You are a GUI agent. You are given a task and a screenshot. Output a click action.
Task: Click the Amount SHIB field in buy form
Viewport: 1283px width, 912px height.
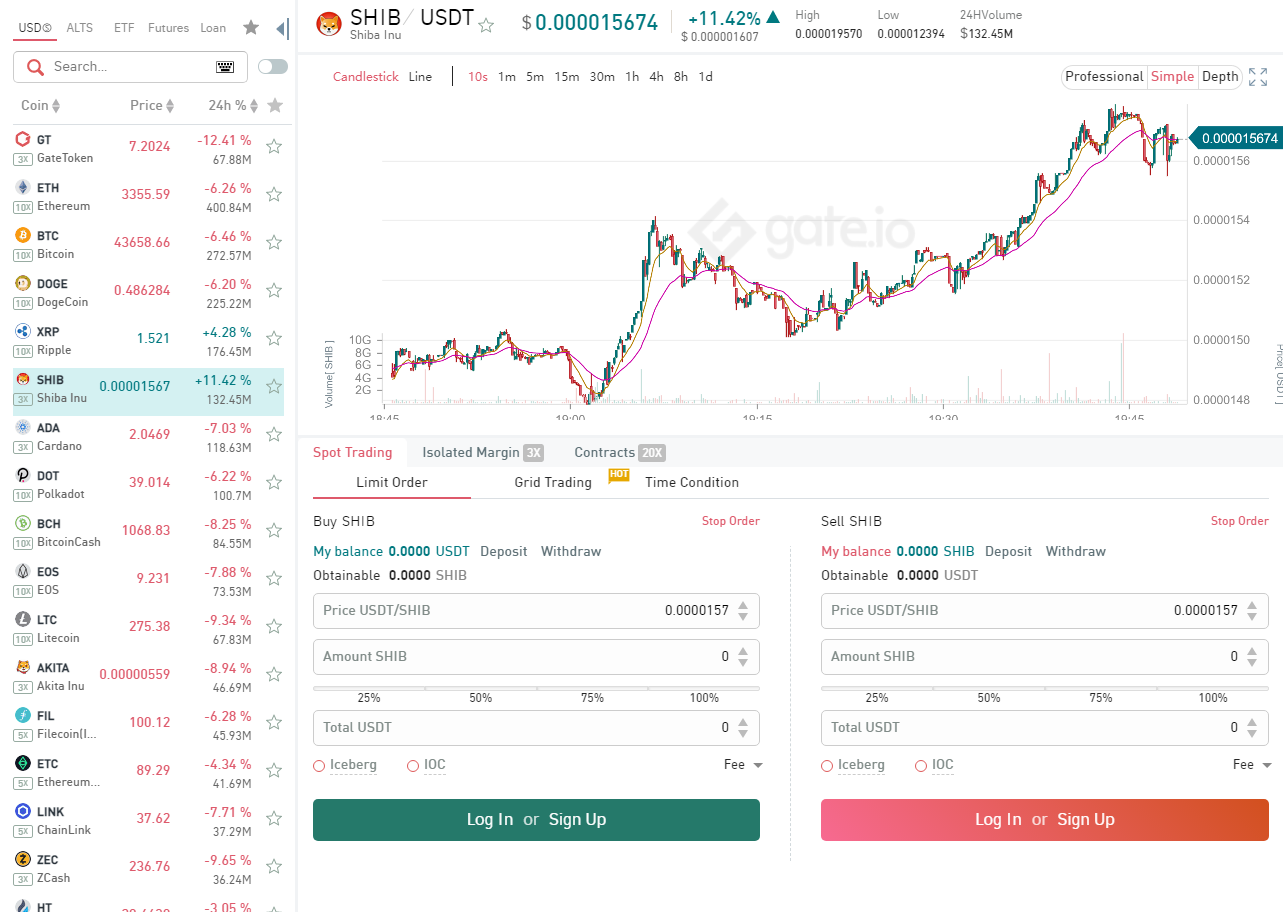pos(520,657)
